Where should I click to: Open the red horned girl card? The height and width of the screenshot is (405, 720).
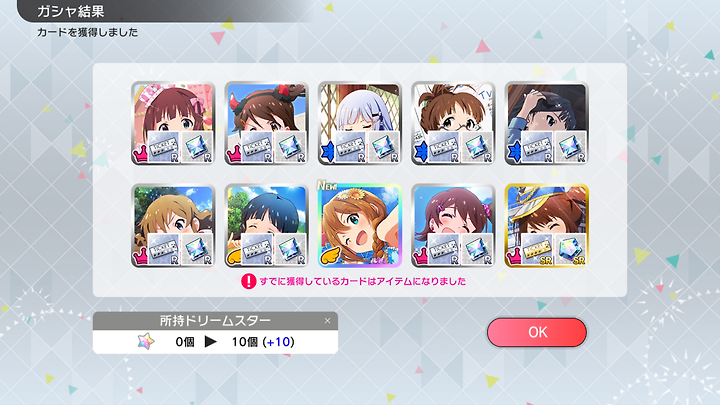coord(266,123)
